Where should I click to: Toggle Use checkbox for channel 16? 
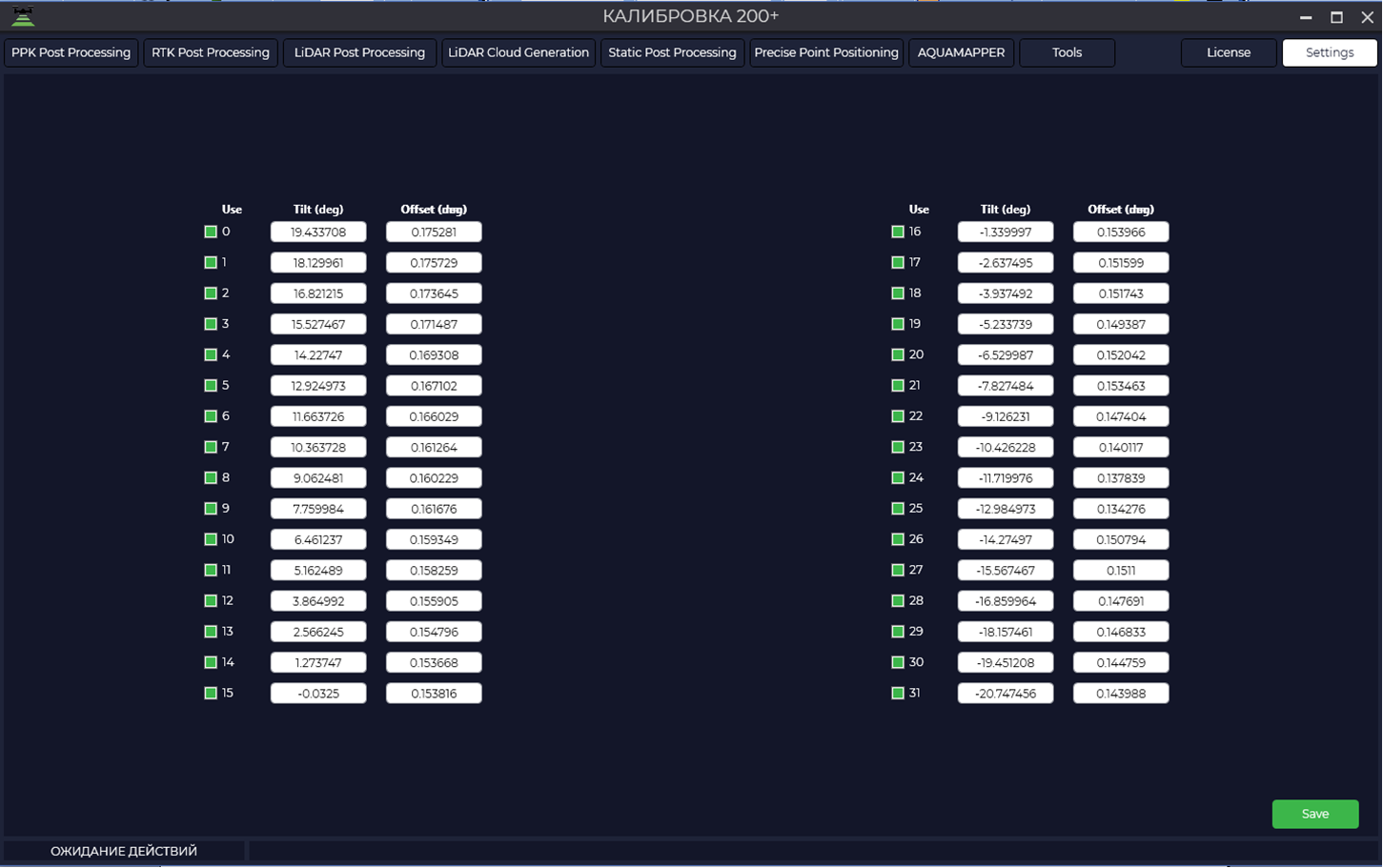click(x=898, y=232)
